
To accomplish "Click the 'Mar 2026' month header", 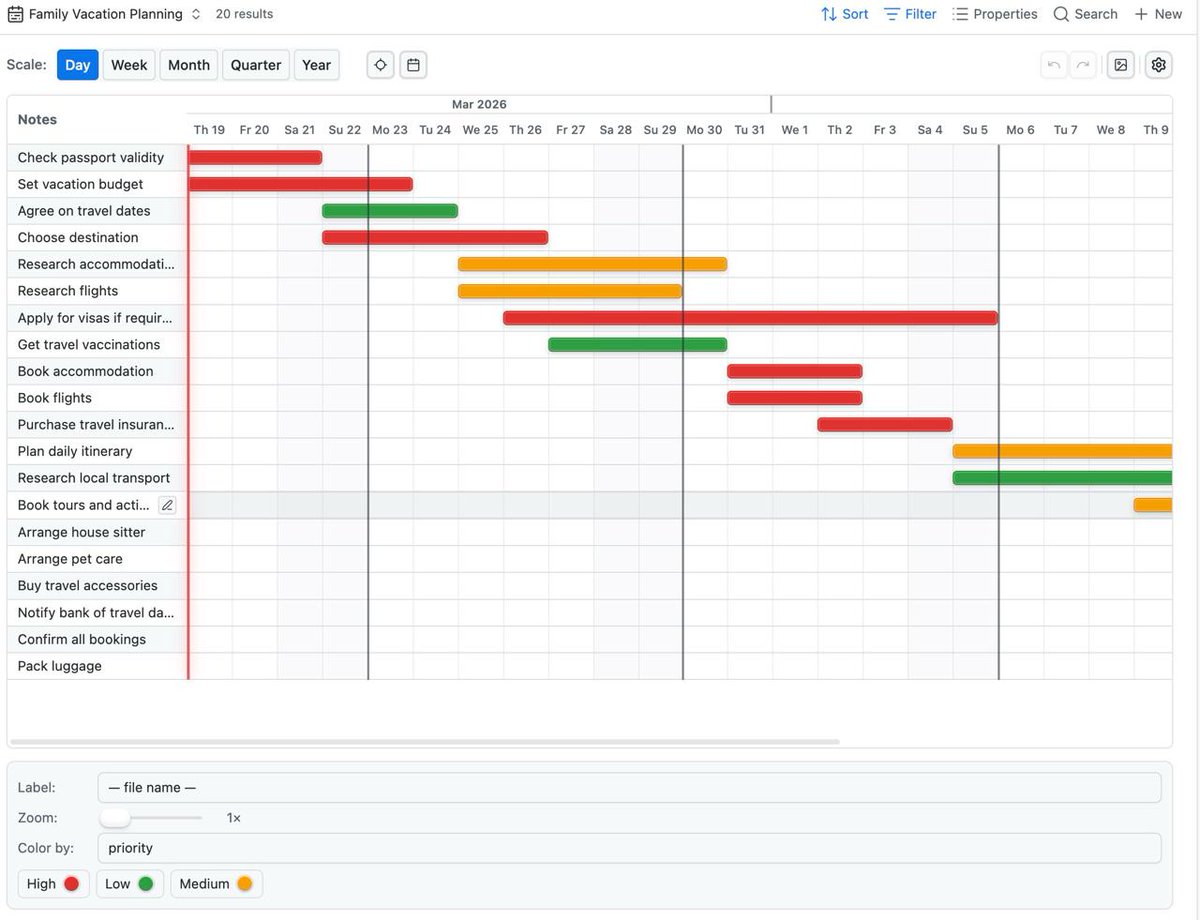I will (479, 104).
